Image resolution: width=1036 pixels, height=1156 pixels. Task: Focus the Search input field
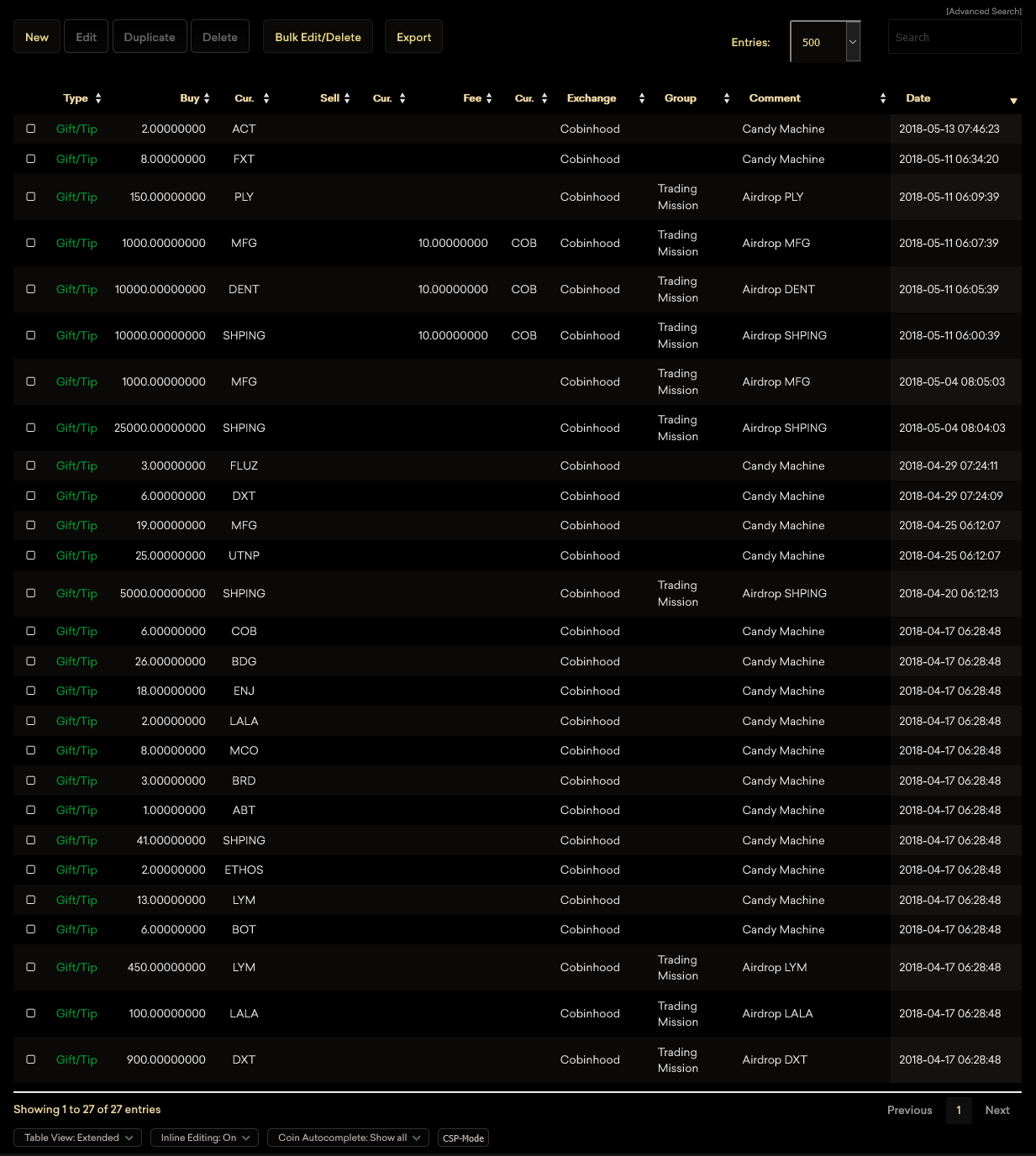pyautogui.click(x=954, y=37)
